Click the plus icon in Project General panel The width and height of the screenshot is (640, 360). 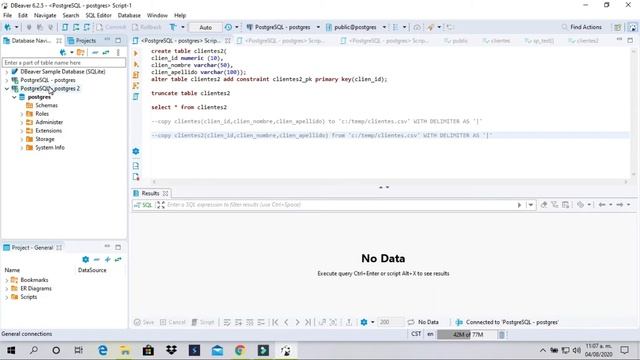point(107,259)
